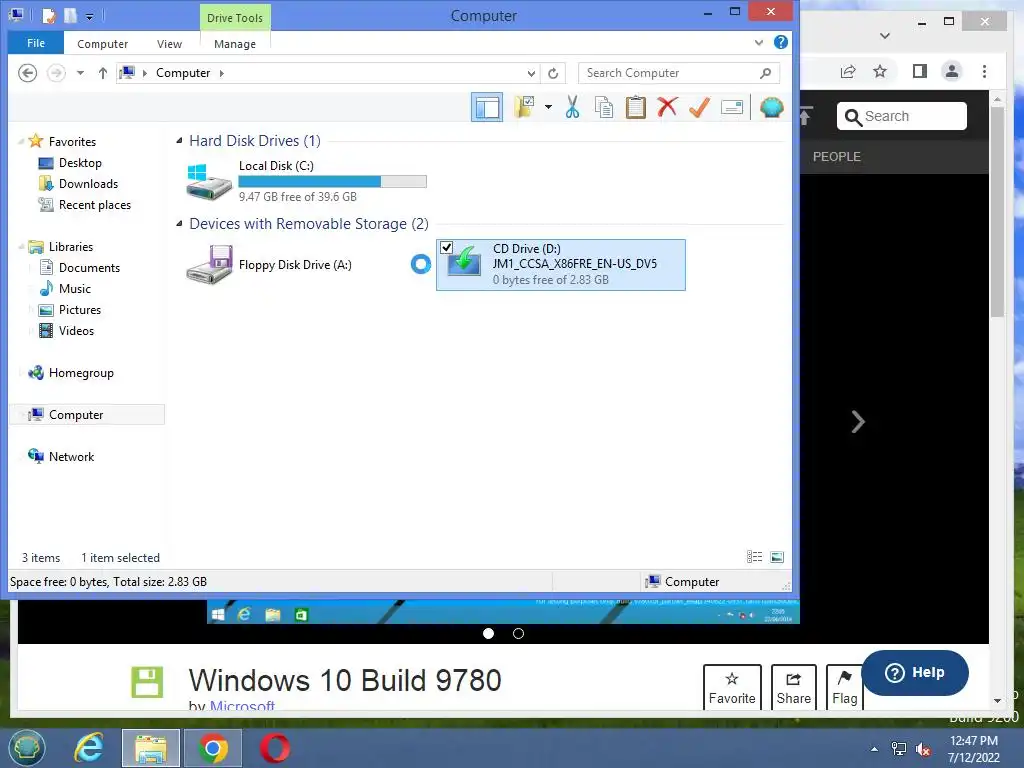Viewport: 1024px width, 768px height.
Task: Go up one folder level
Action: 103,73
